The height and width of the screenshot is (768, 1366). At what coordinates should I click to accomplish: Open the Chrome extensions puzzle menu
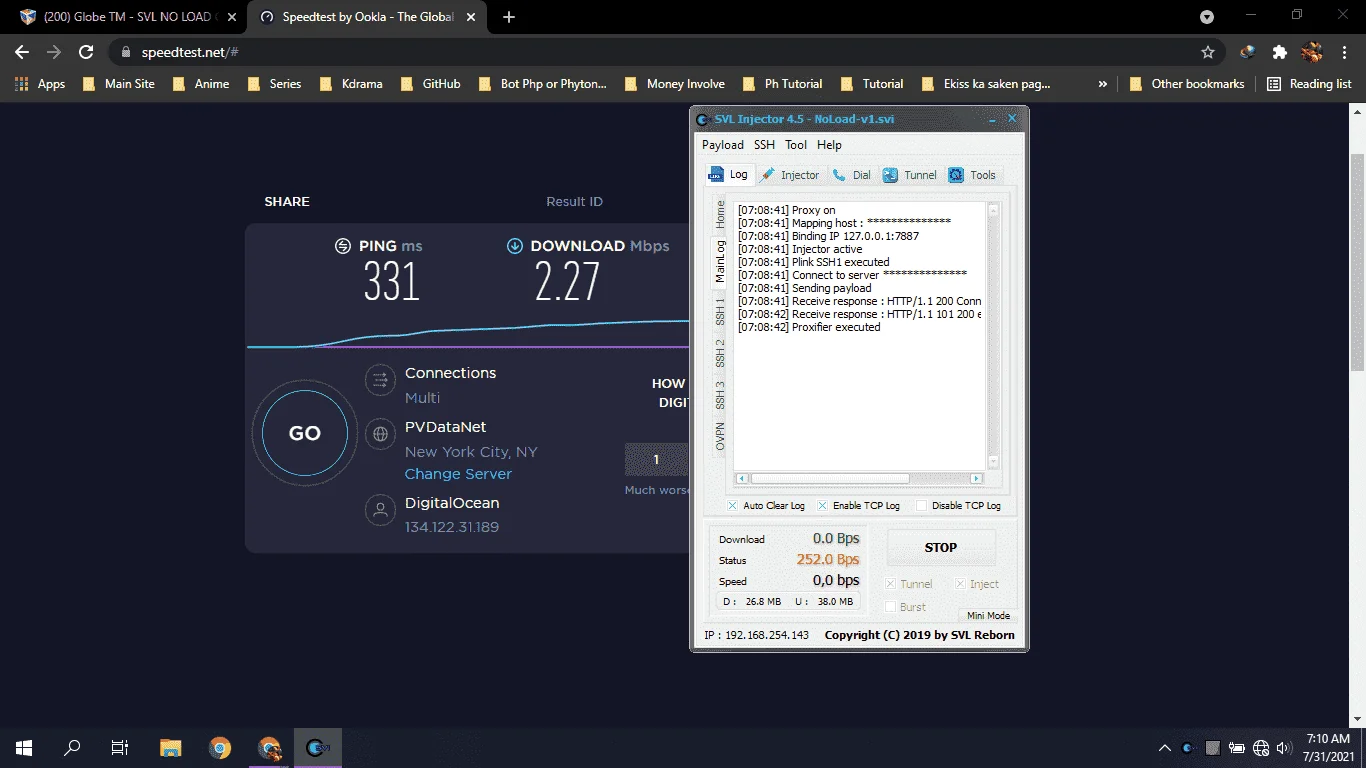1279,52
